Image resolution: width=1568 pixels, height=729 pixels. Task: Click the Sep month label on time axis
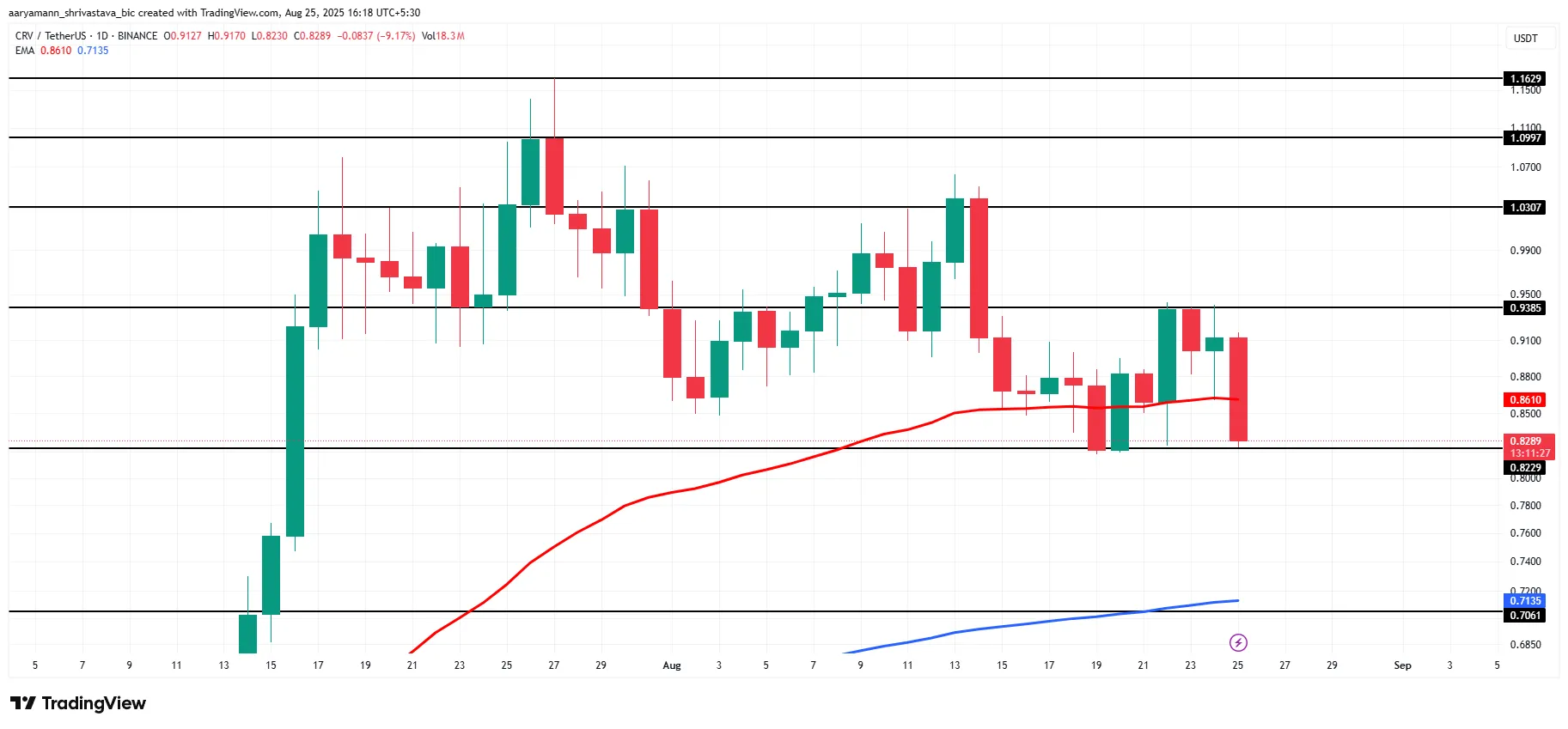click(1402, 665)
